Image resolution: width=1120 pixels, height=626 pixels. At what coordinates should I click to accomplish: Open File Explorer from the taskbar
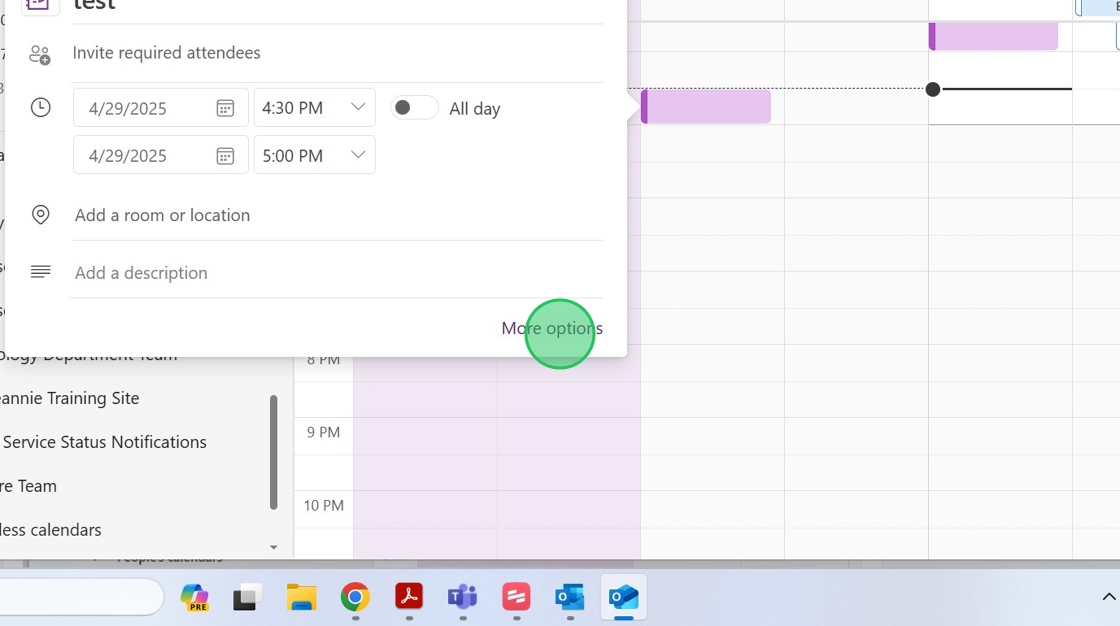pos(301,598)
